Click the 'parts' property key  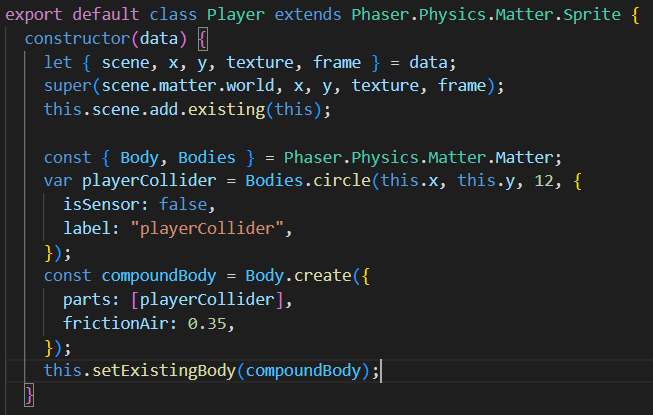point(87,300)
